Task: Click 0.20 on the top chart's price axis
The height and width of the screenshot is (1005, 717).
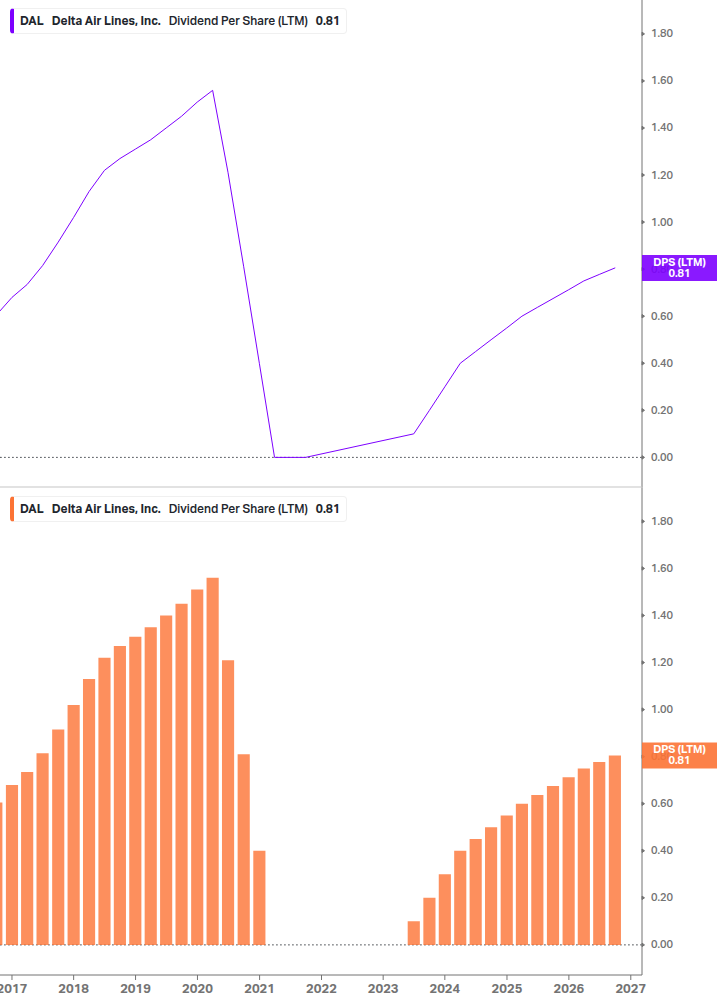Action: pos(662,410)
